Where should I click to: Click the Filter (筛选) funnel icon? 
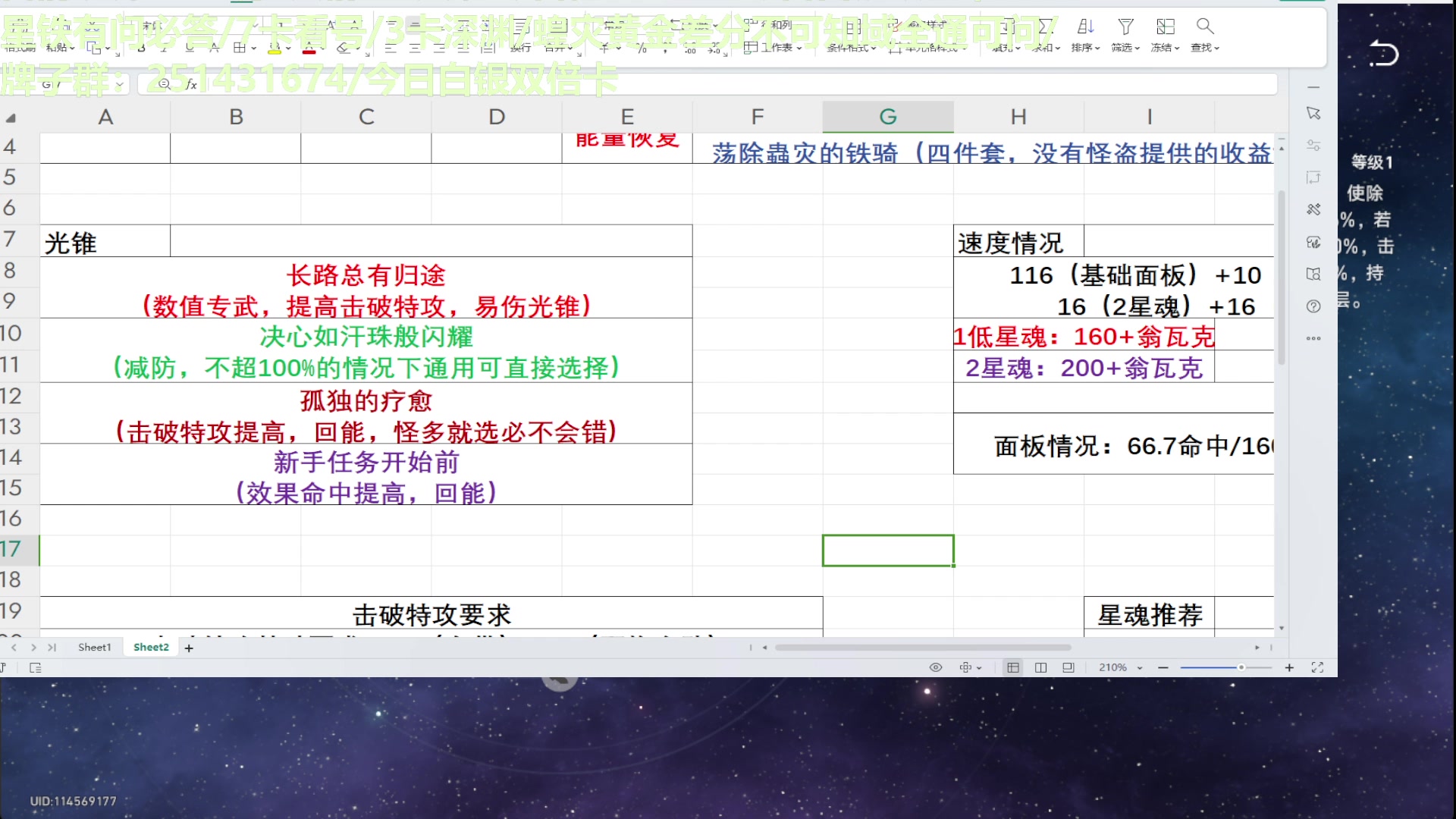click(1125, 27)
